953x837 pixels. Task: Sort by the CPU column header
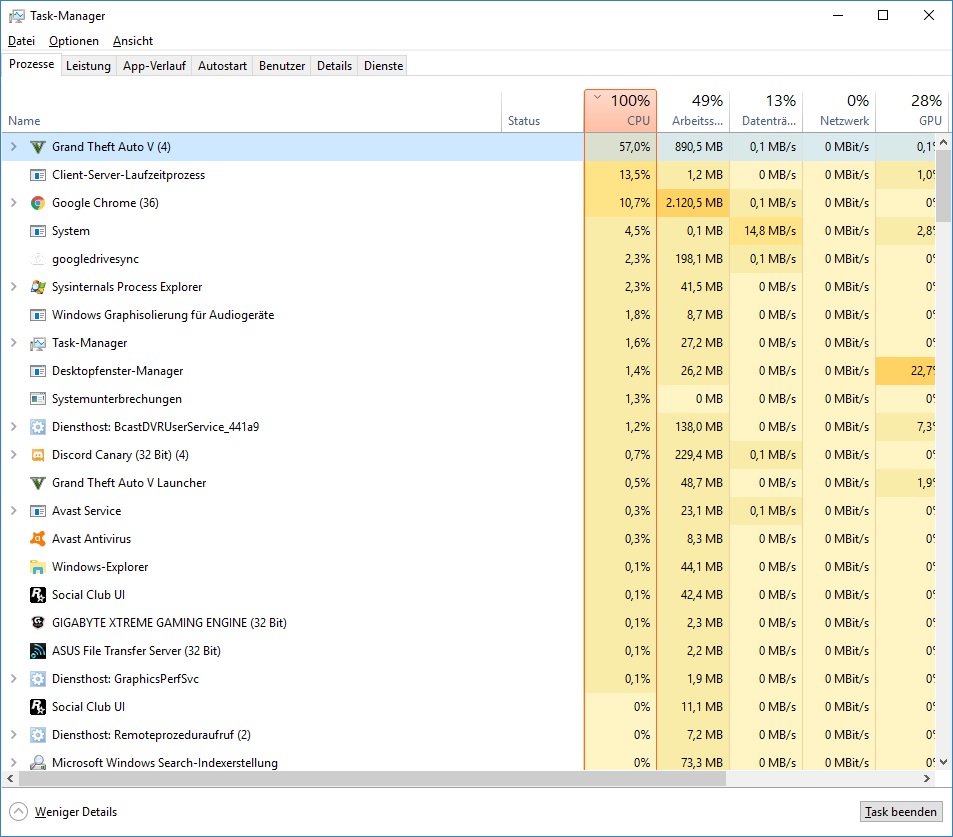pyautogui.click(x=621, y=111)
